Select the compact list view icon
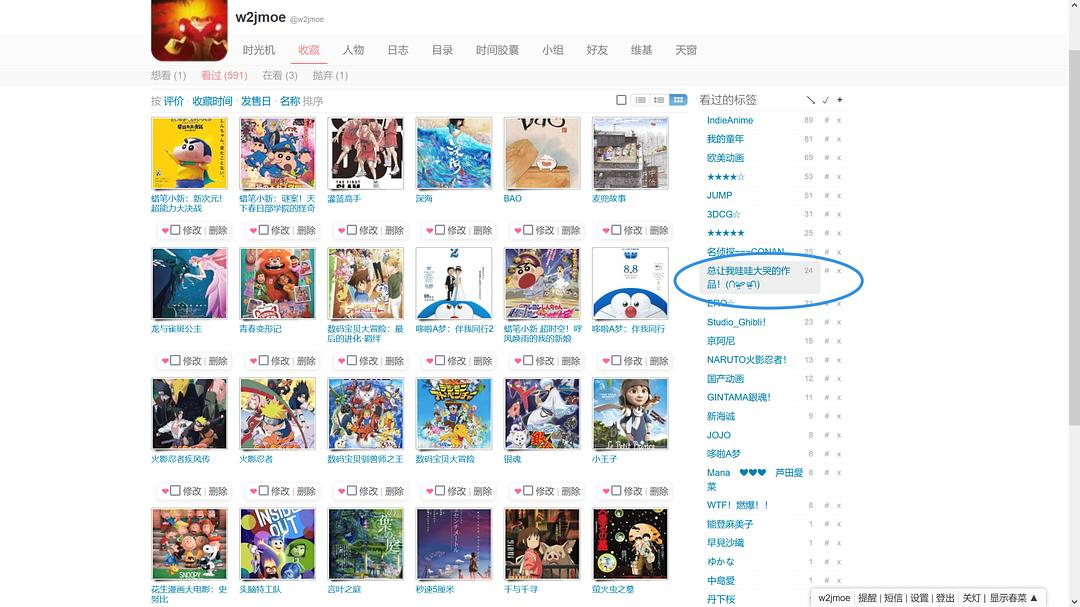The height and width of the screenshot is (607, 1080). click(x=659, y=100)
